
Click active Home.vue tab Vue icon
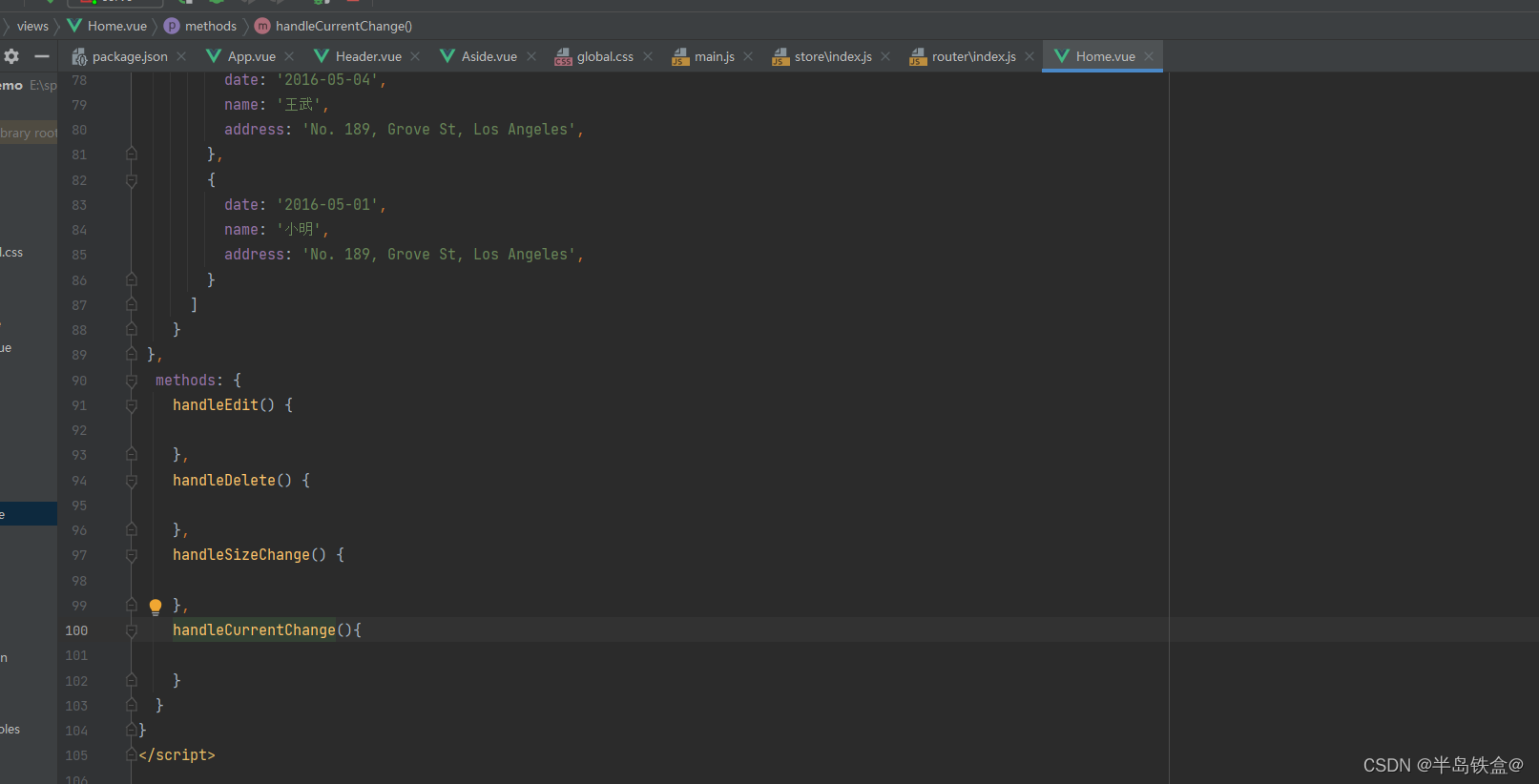tap(1061, 56)
